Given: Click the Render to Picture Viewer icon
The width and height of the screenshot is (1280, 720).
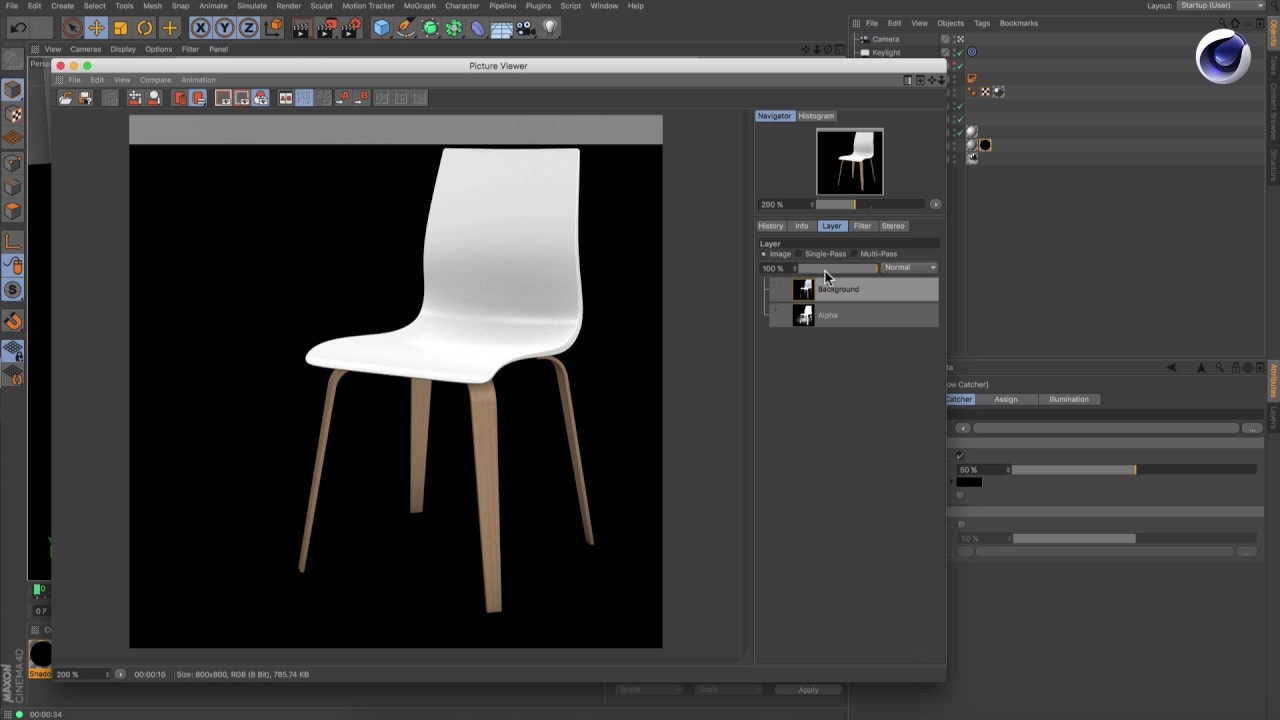Looking at the screenshot, I should [326, 28].
